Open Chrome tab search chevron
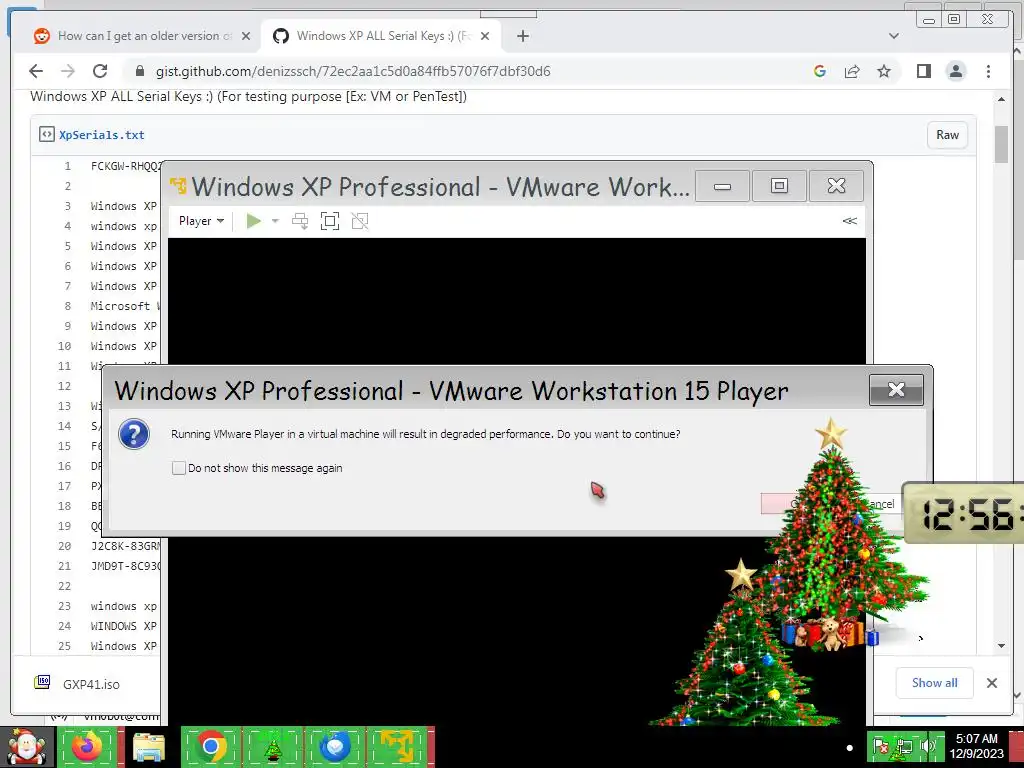Image resolution: width=1024 pixels, height=768 pixels. click(x=893, y=36)
